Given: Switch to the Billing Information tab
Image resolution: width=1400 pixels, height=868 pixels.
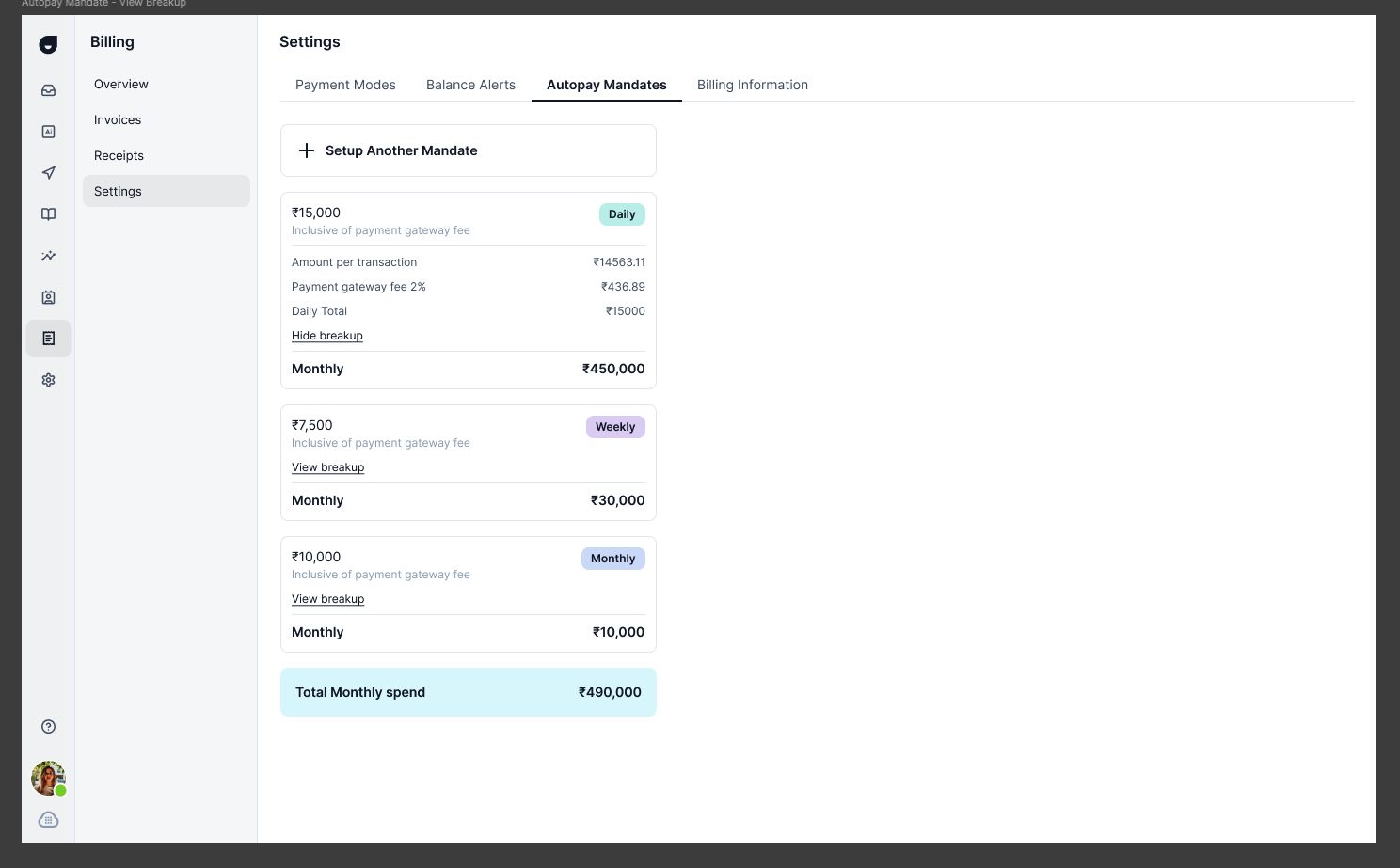Looking at the screenshot, I should (753, 85).
